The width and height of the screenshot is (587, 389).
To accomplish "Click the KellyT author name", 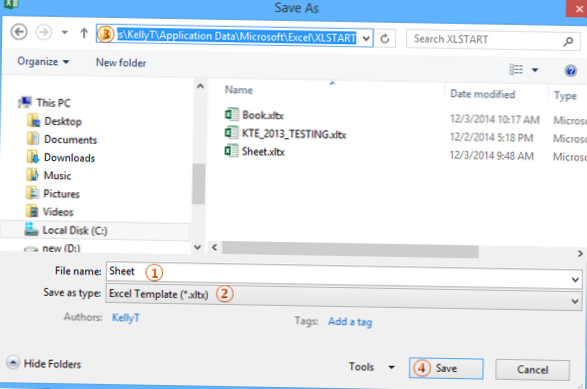I will coord(126,317).
